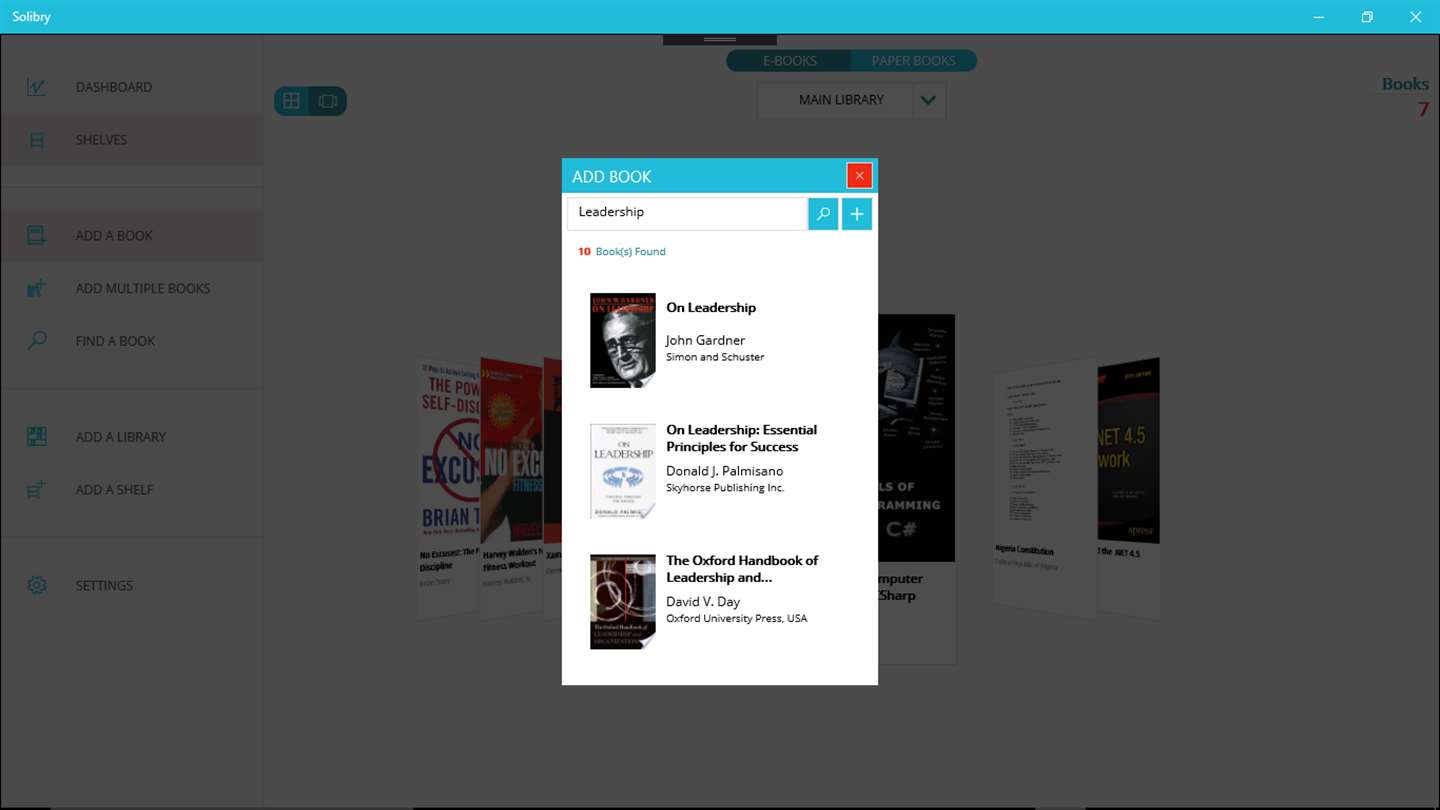Click the Oxford Handbook of Leadership cover

point(623,602)
